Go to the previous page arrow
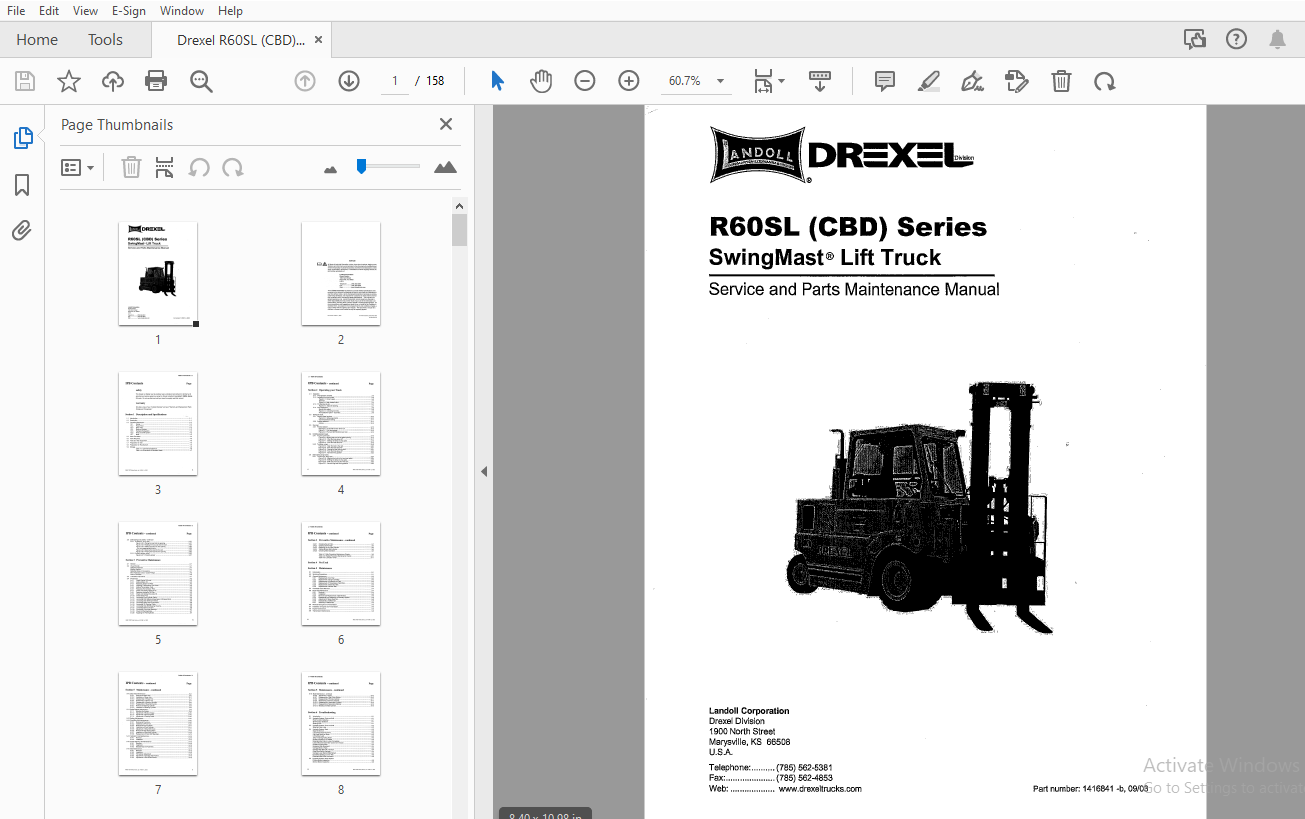This screenshot has height=819, width=1305. point(305,81)
